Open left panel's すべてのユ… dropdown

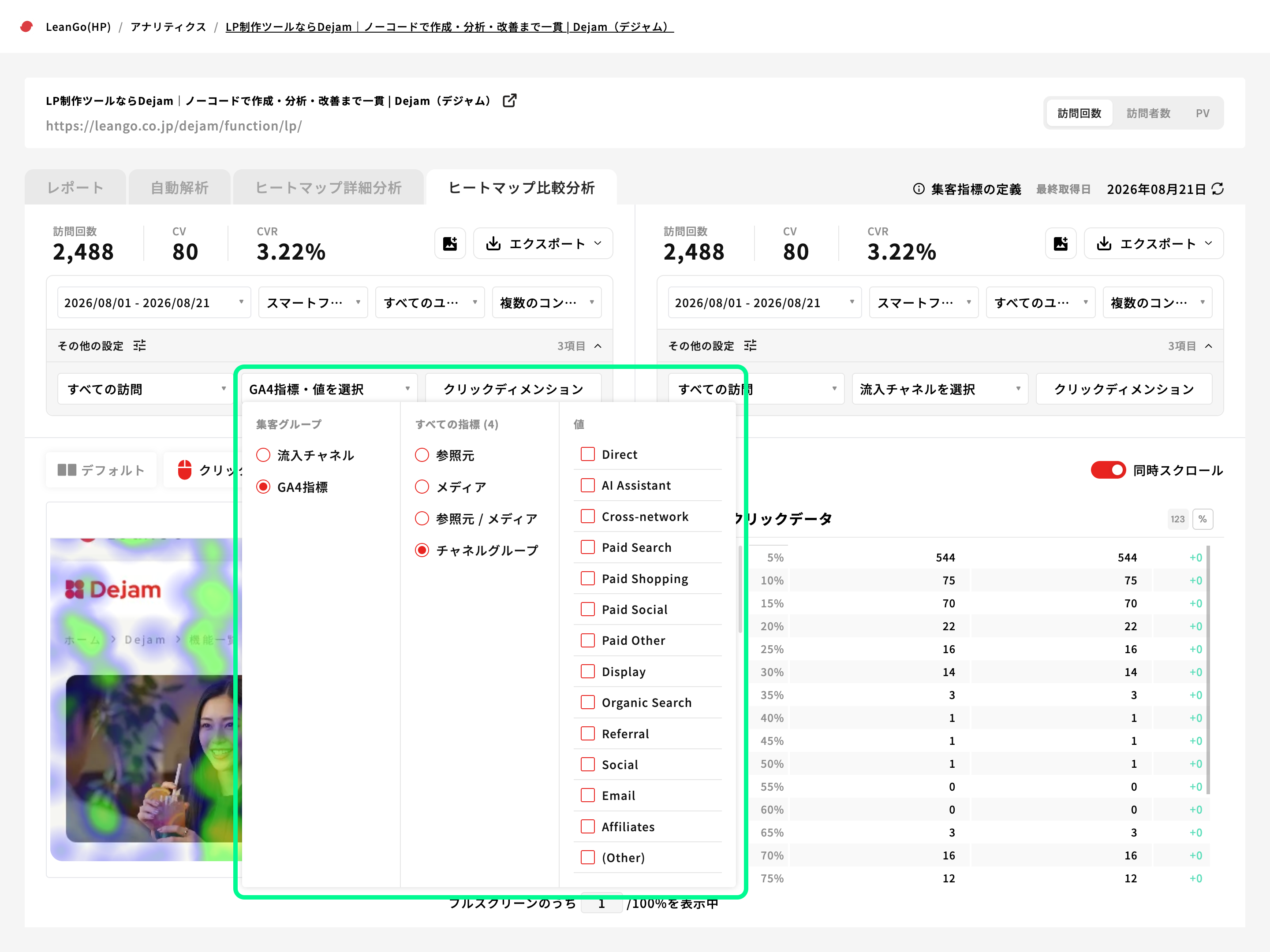(430, 302)
